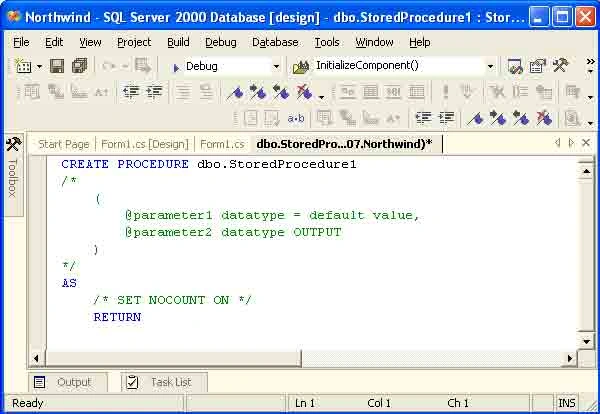Click the horizontal scrollbar right arrow
600x414 pixels.
570,359
